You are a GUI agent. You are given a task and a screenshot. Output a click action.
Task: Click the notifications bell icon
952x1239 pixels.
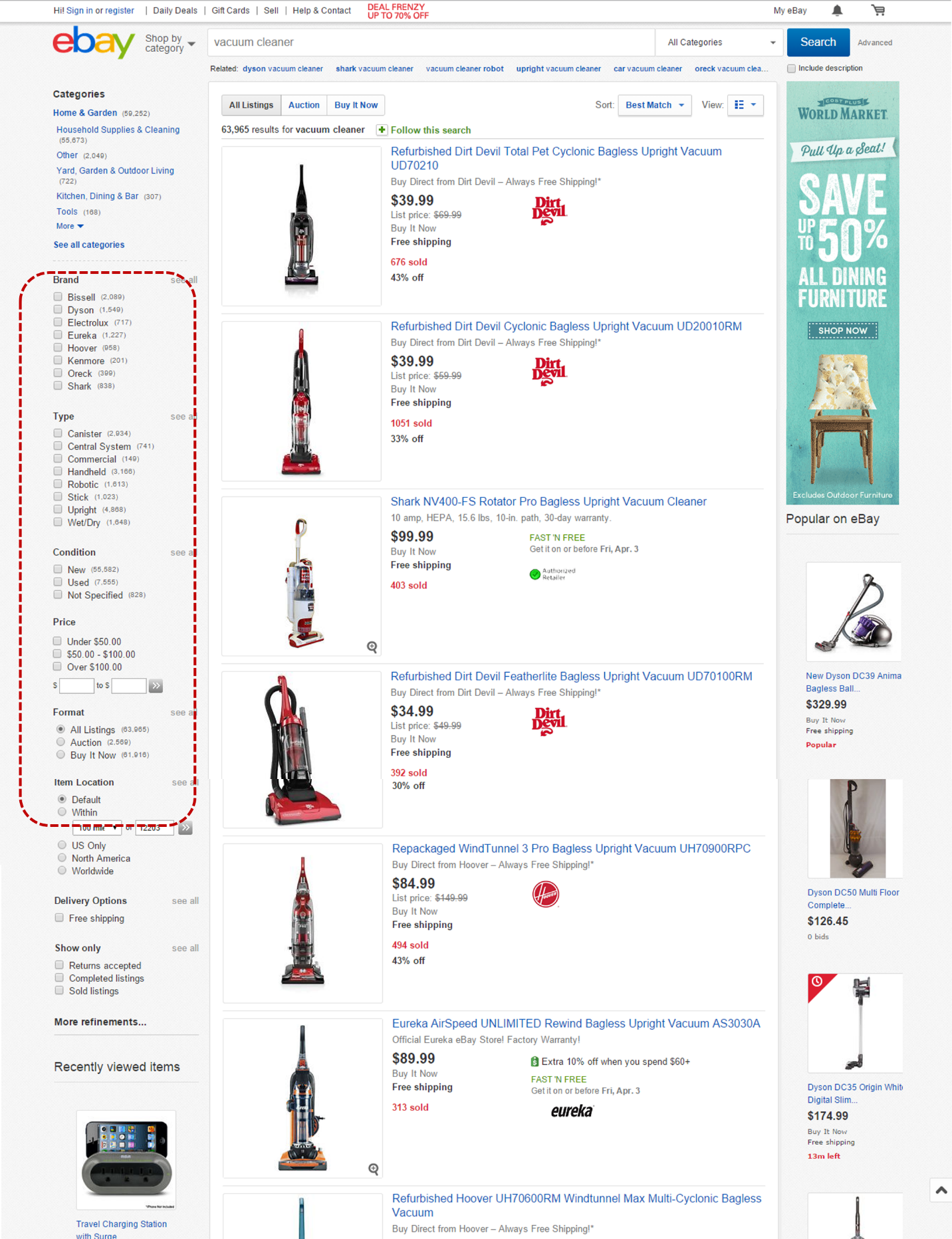(838, 10)
